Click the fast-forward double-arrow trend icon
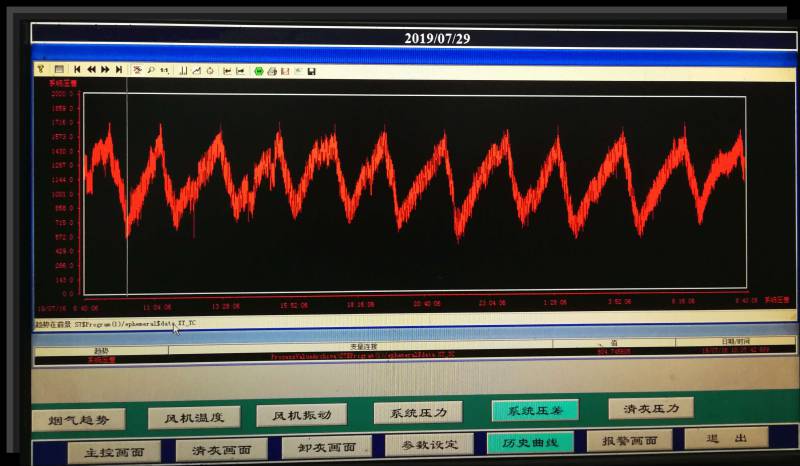 click(x=104, y=70)
